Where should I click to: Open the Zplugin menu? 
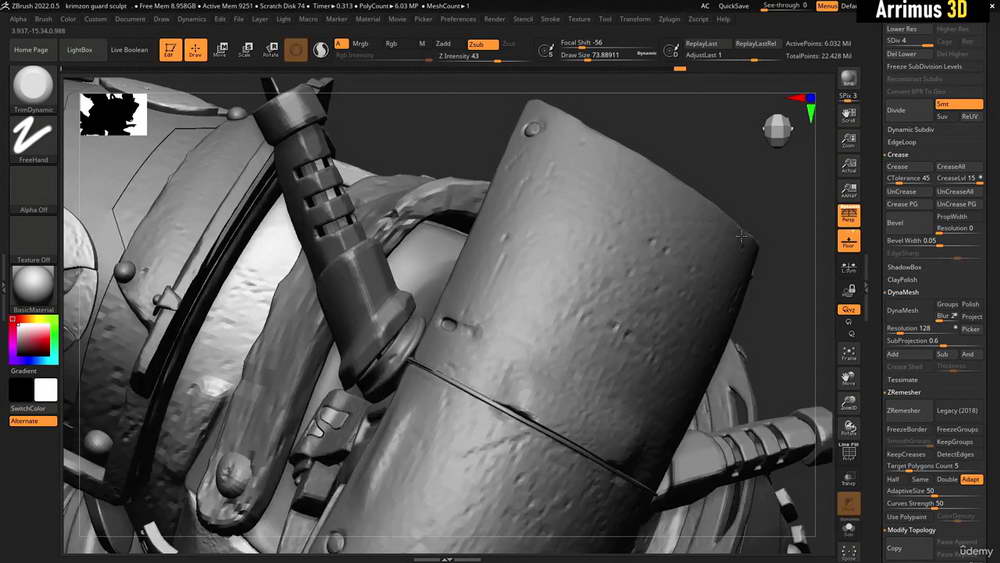pyautogui.click(x=668, y=19)
